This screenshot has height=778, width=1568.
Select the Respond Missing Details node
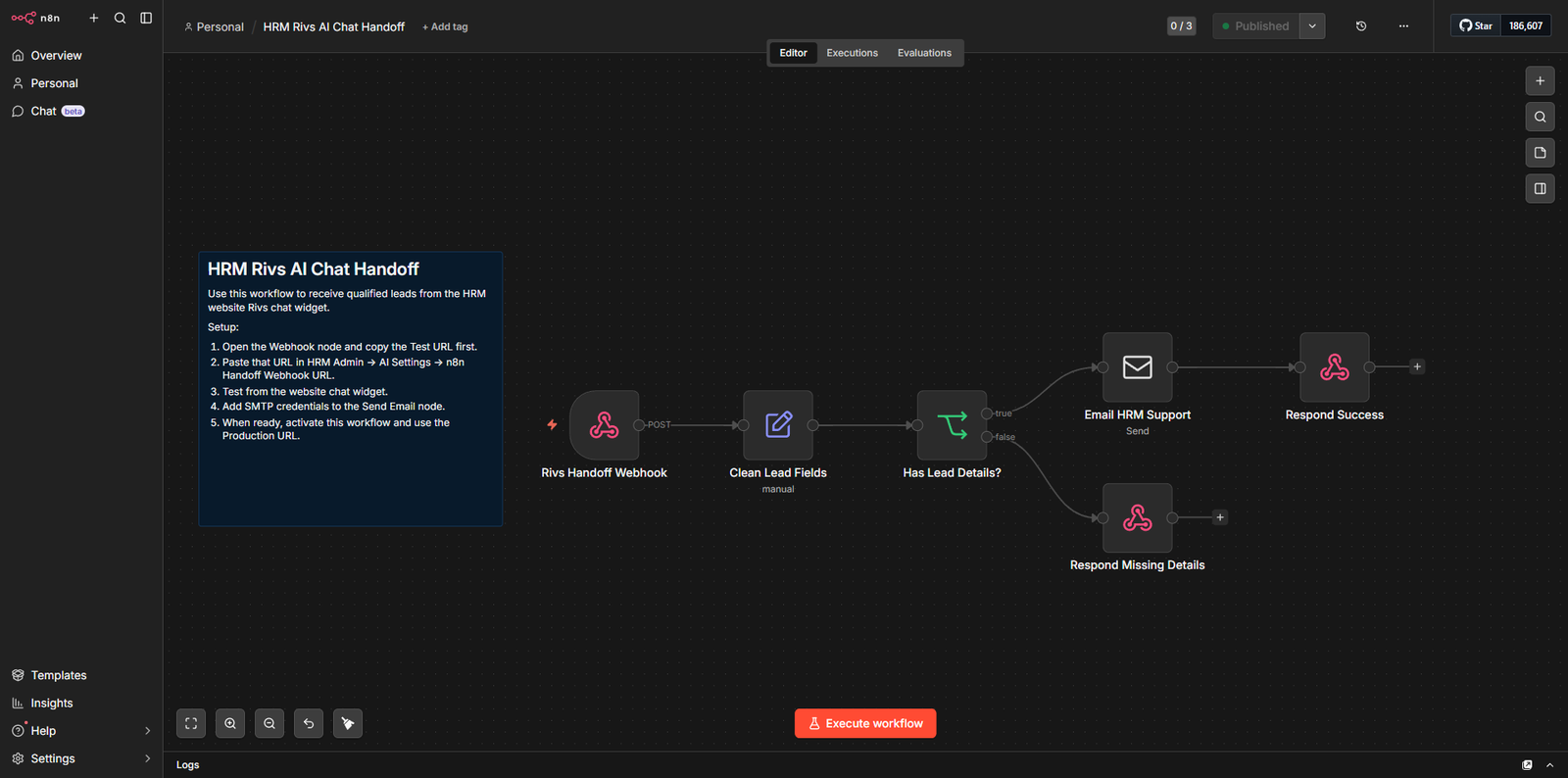click(1137, 517)
